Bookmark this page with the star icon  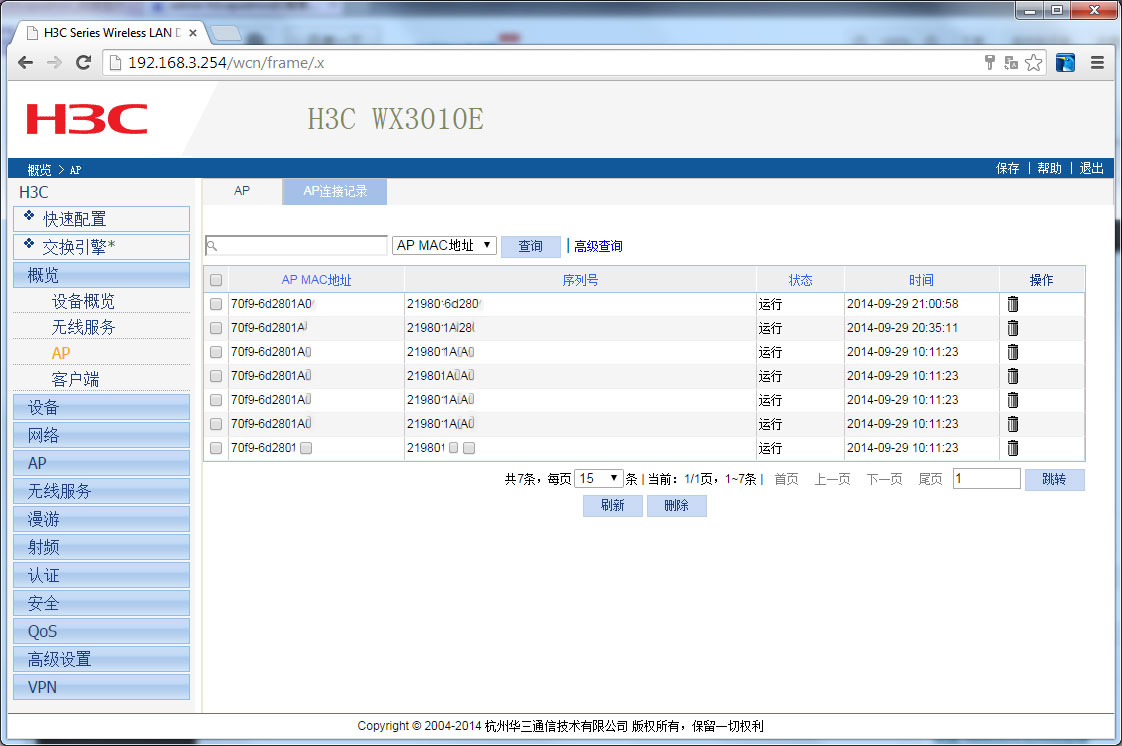click(x=1033, y=63)
